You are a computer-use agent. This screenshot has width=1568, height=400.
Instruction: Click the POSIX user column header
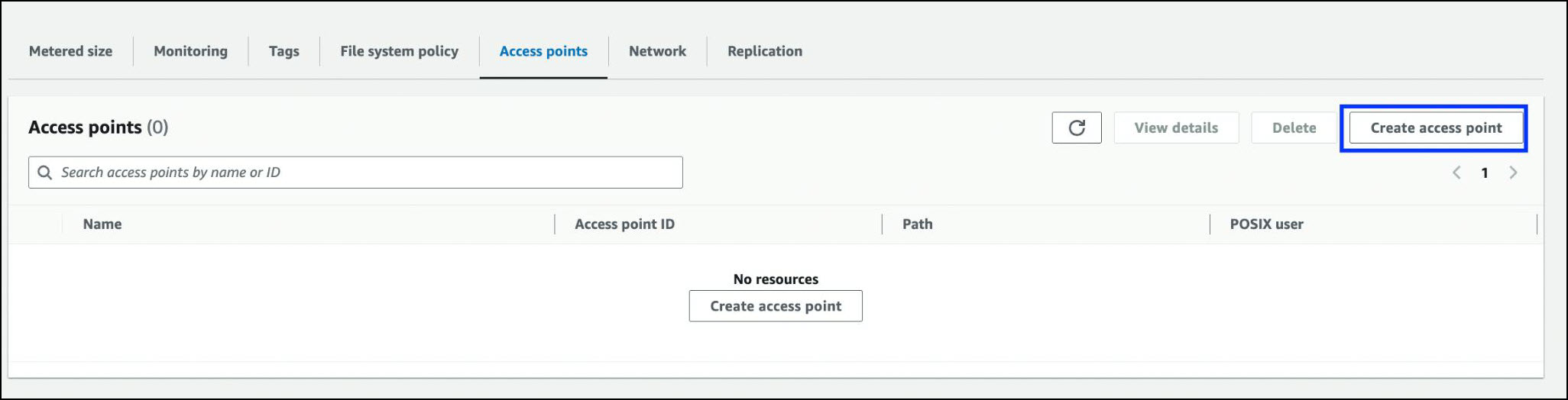pos(1266,224)
